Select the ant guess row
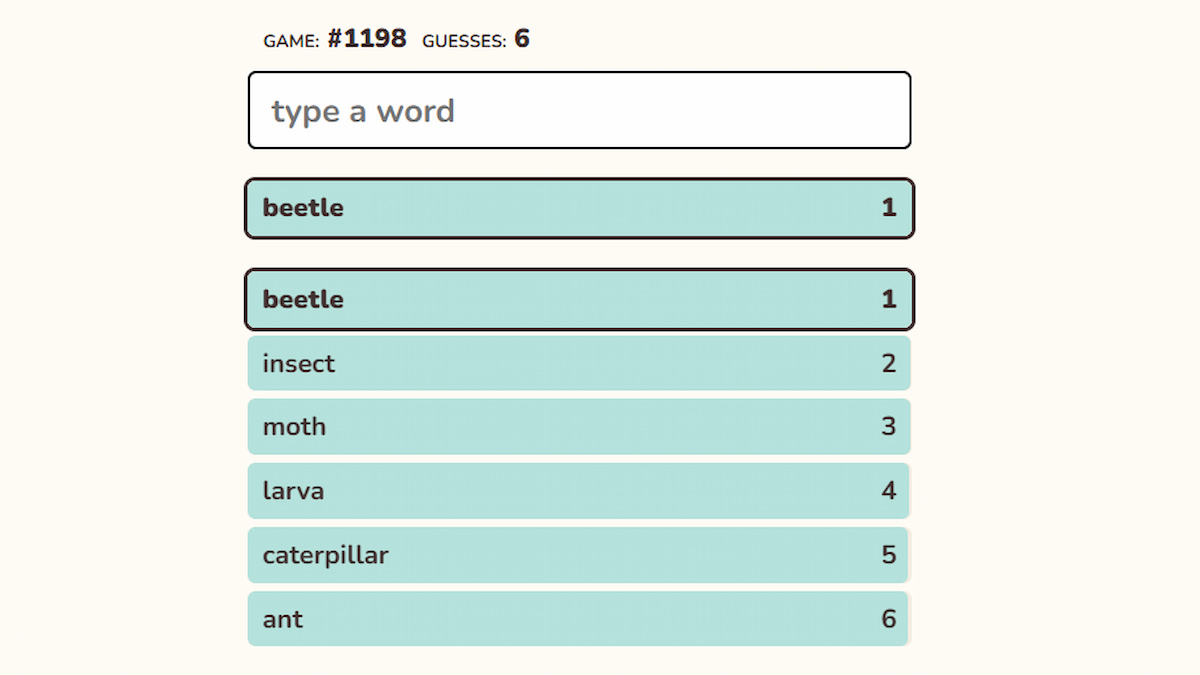The image size is (1200, 675). coord(579,619)
